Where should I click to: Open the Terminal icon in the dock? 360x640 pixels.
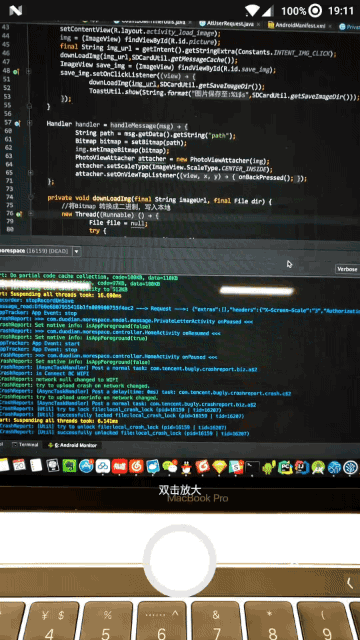coord(252,467)
